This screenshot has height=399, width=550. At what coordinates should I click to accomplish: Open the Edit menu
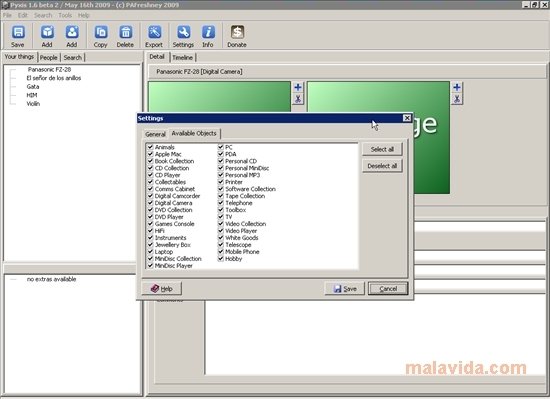pyautogui.click(x=23, y=15)
